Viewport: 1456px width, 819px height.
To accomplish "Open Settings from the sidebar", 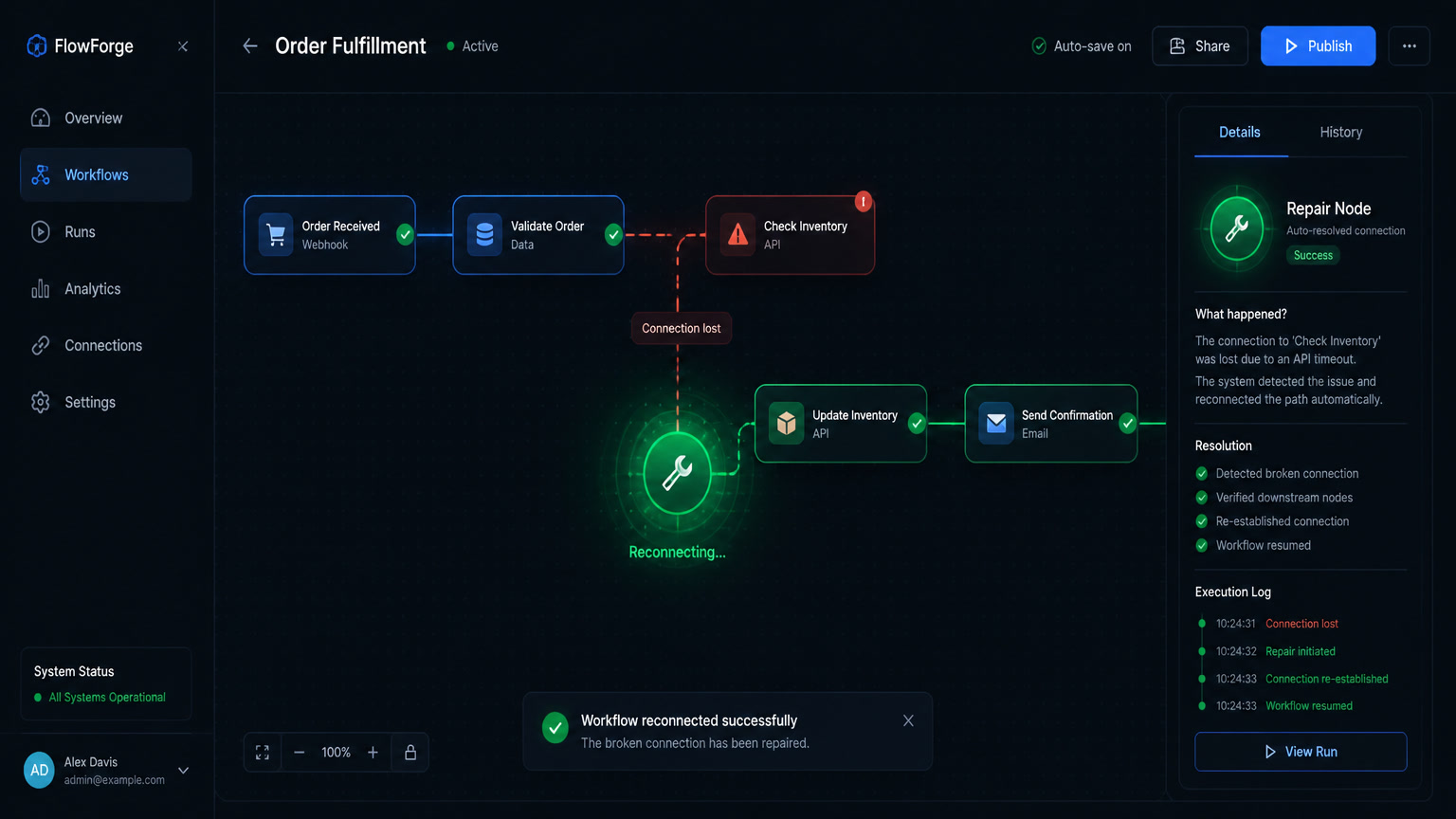I will pyautogui.click(x=106, y=402).
